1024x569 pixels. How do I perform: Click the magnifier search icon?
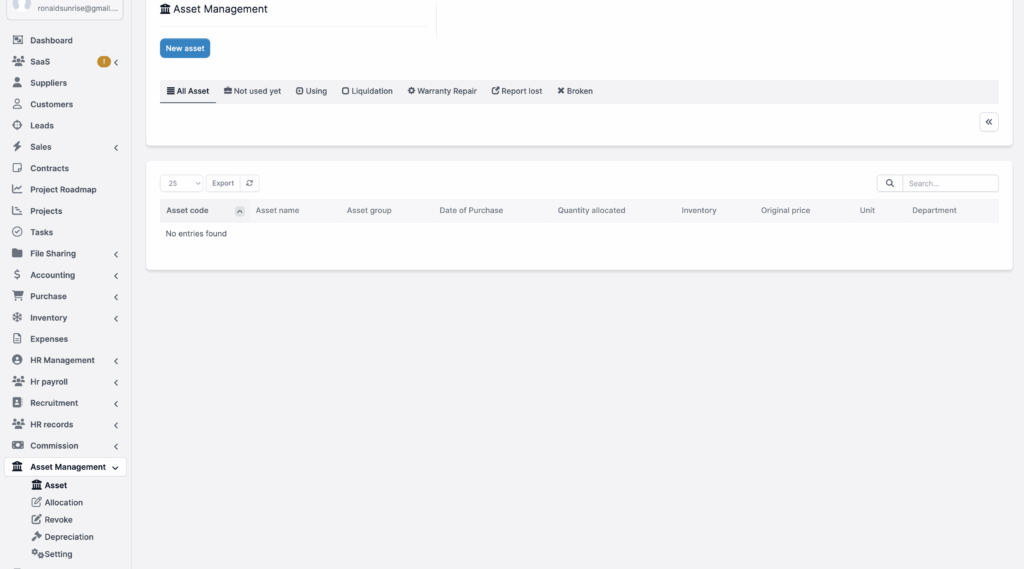click(x=889, y=183)
